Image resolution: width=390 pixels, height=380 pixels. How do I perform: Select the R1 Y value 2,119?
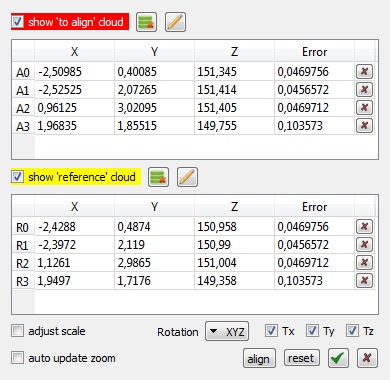click(x=154, y=244)
